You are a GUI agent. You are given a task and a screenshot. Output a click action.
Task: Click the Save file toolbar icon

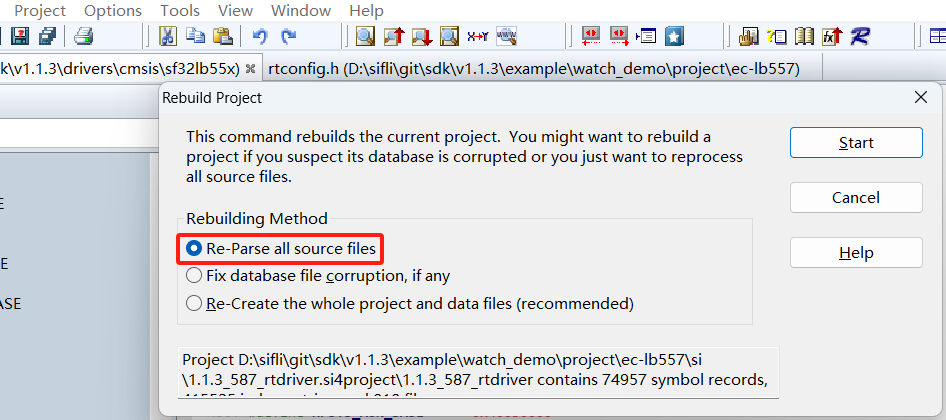click(x=20, y=36)
